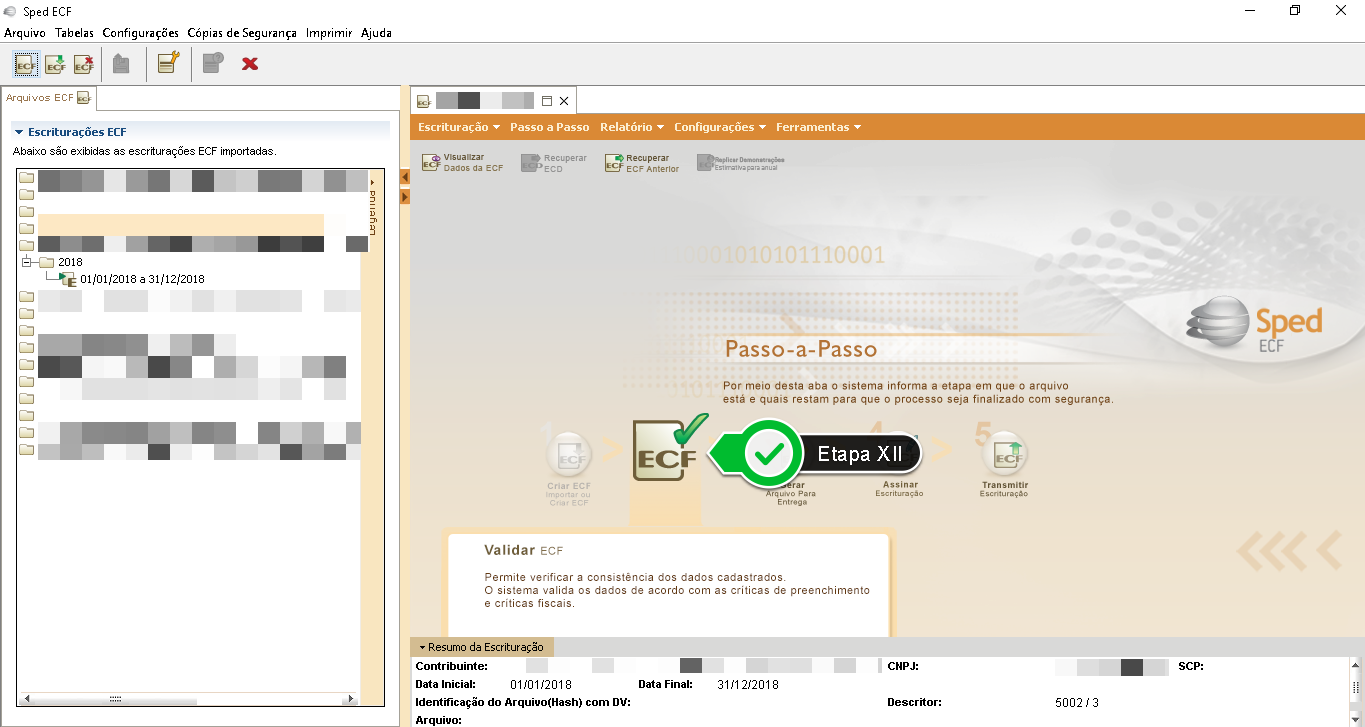Image resolution: width=1365 pixels, height=727 pixels.
Task: Open the Imprimir menu
Action: click(329, 33)
